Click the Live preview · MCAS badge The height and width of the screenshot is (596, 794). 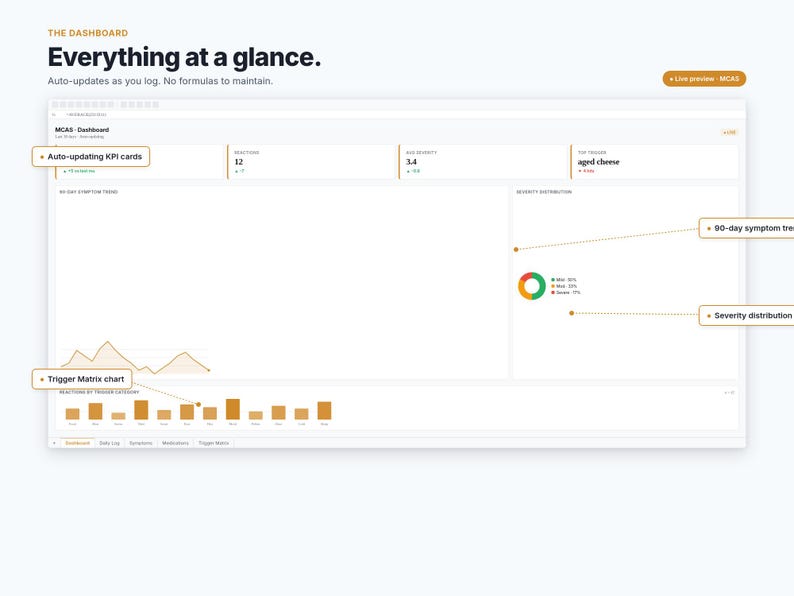tap(704, 78)
